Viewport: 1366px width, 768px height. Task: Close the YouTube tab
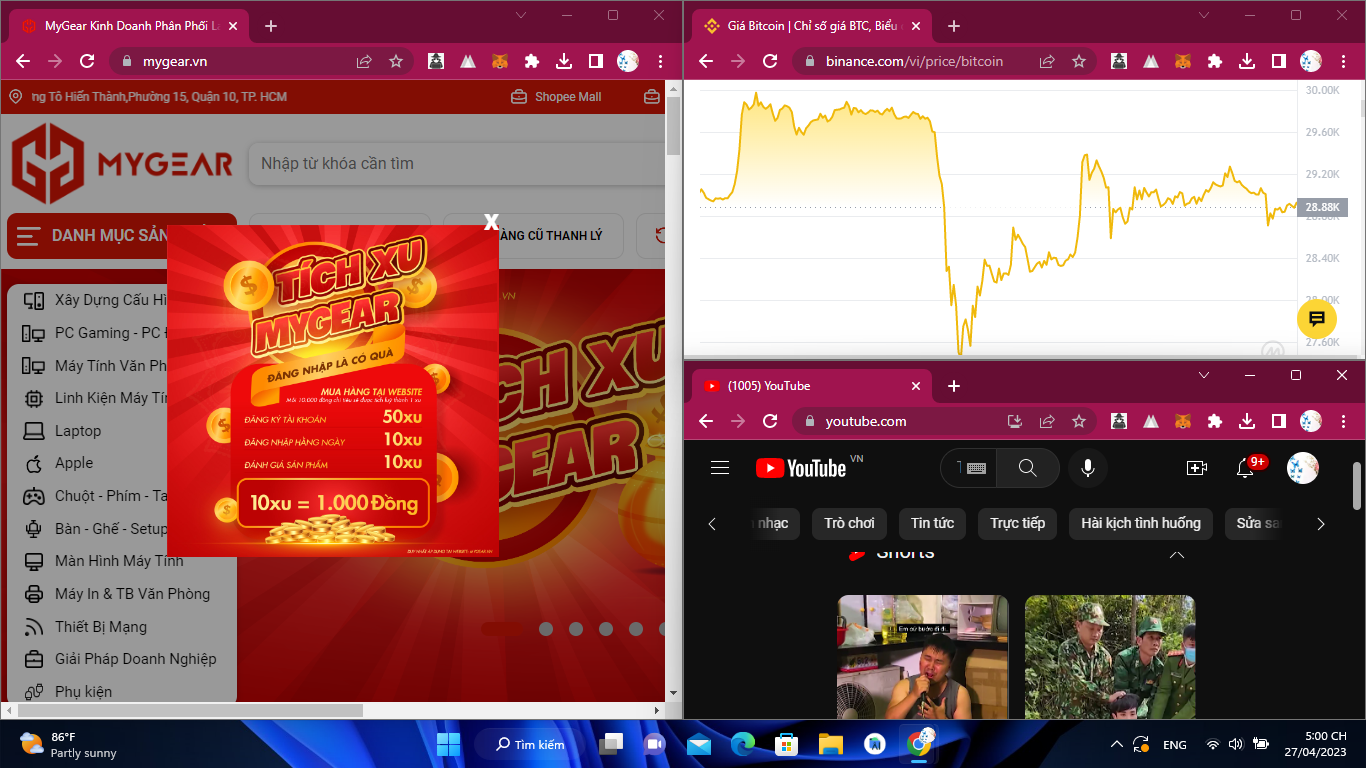point(916,386)
